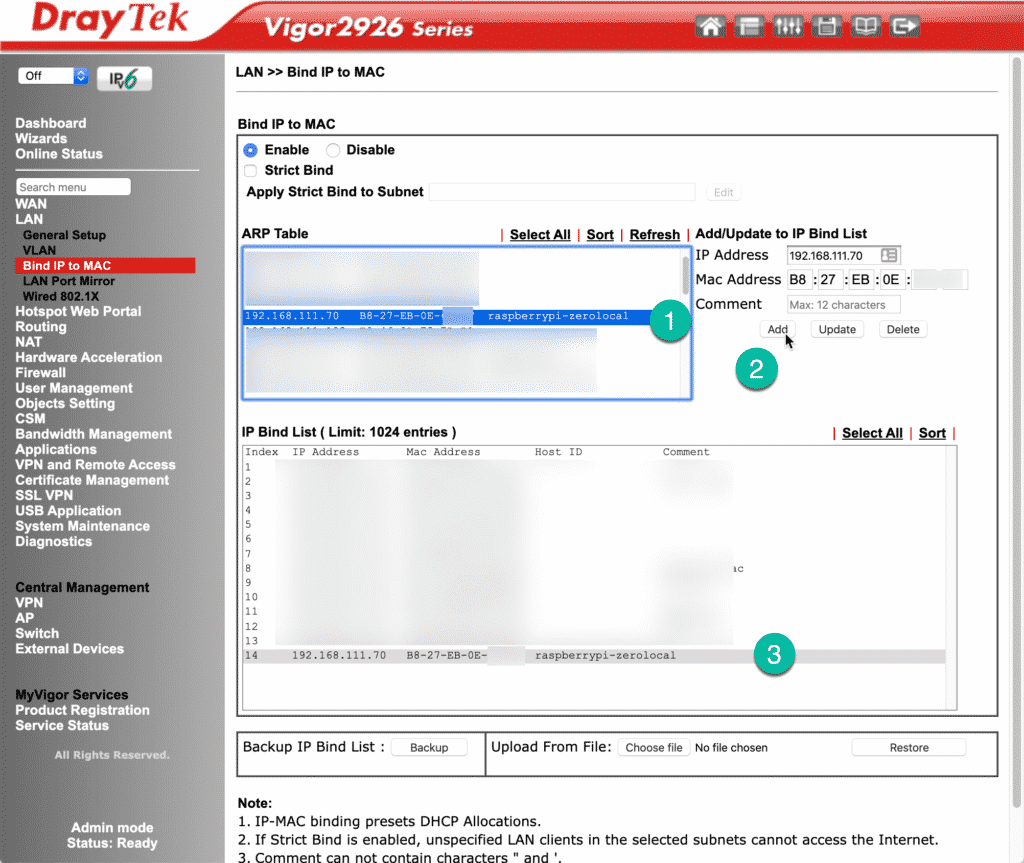Click ARP Table Select All link
This screenshot has width=1024, height=863.
(x=540, y=235)
